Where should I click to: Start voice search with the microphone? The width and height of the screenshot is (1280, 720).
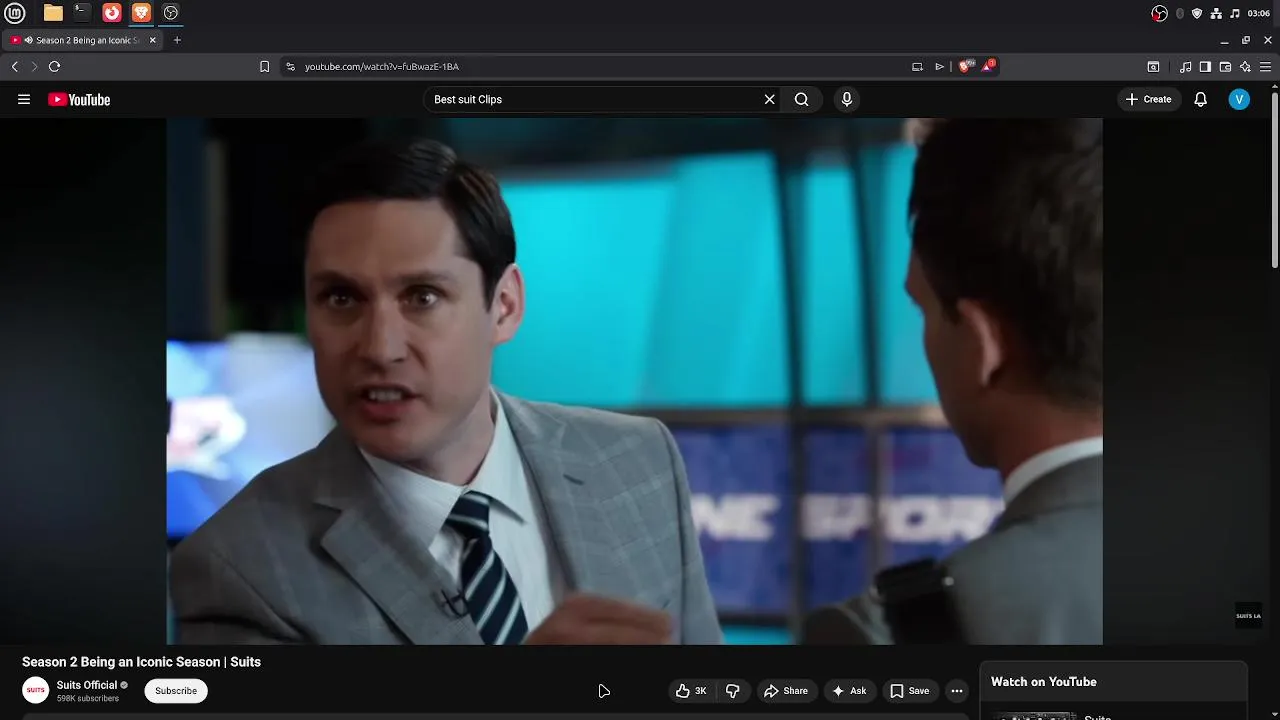coord(846,99)
